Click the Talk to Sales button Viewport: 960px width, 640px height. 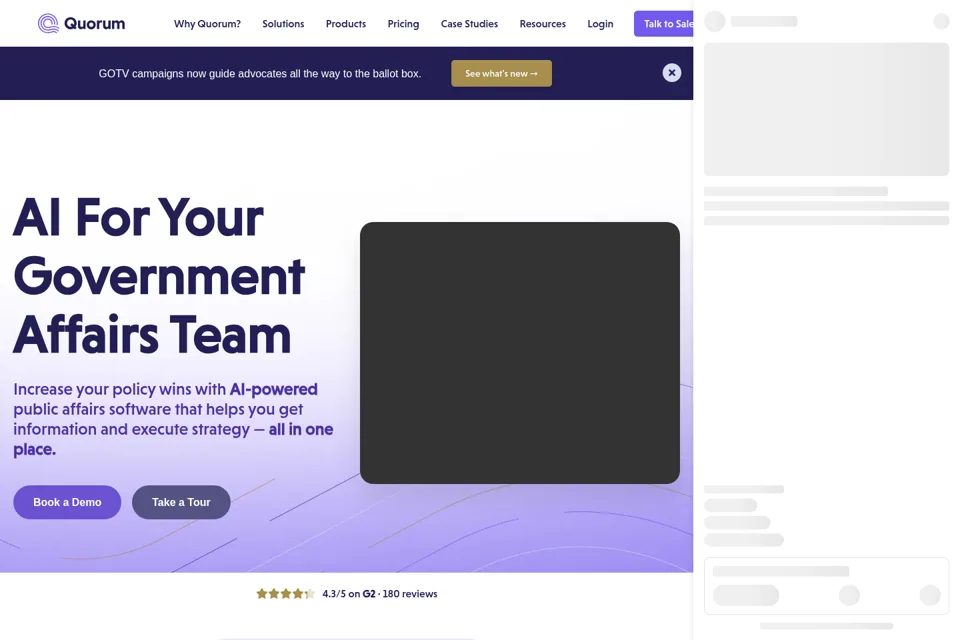click(x=664, y=24)
